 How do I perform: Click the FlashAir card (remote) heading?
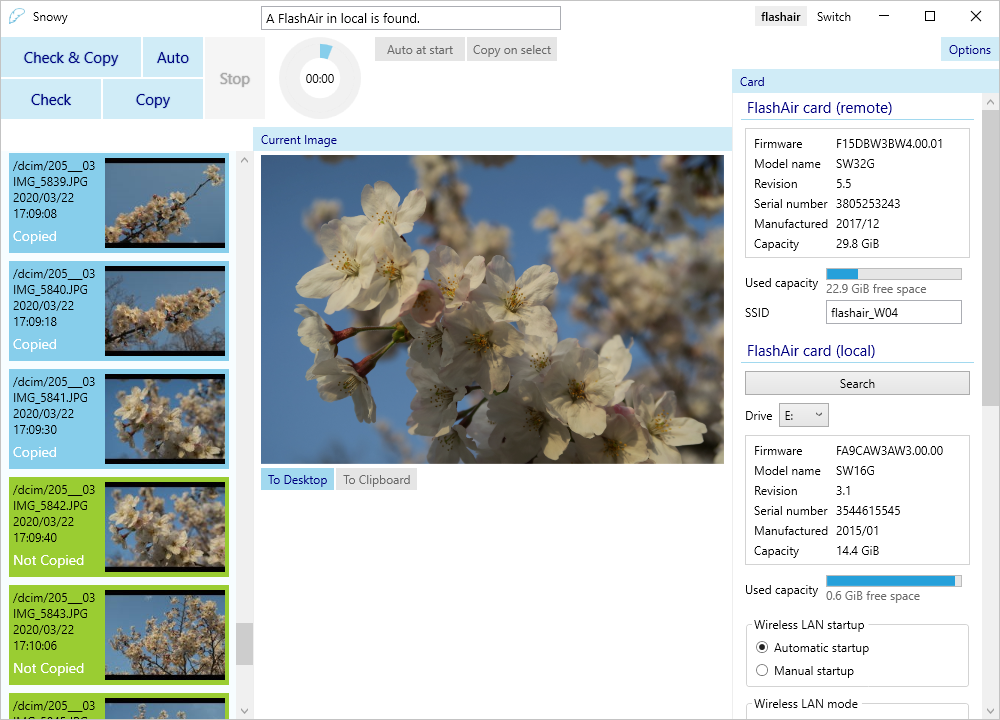[x=819, y=108]
